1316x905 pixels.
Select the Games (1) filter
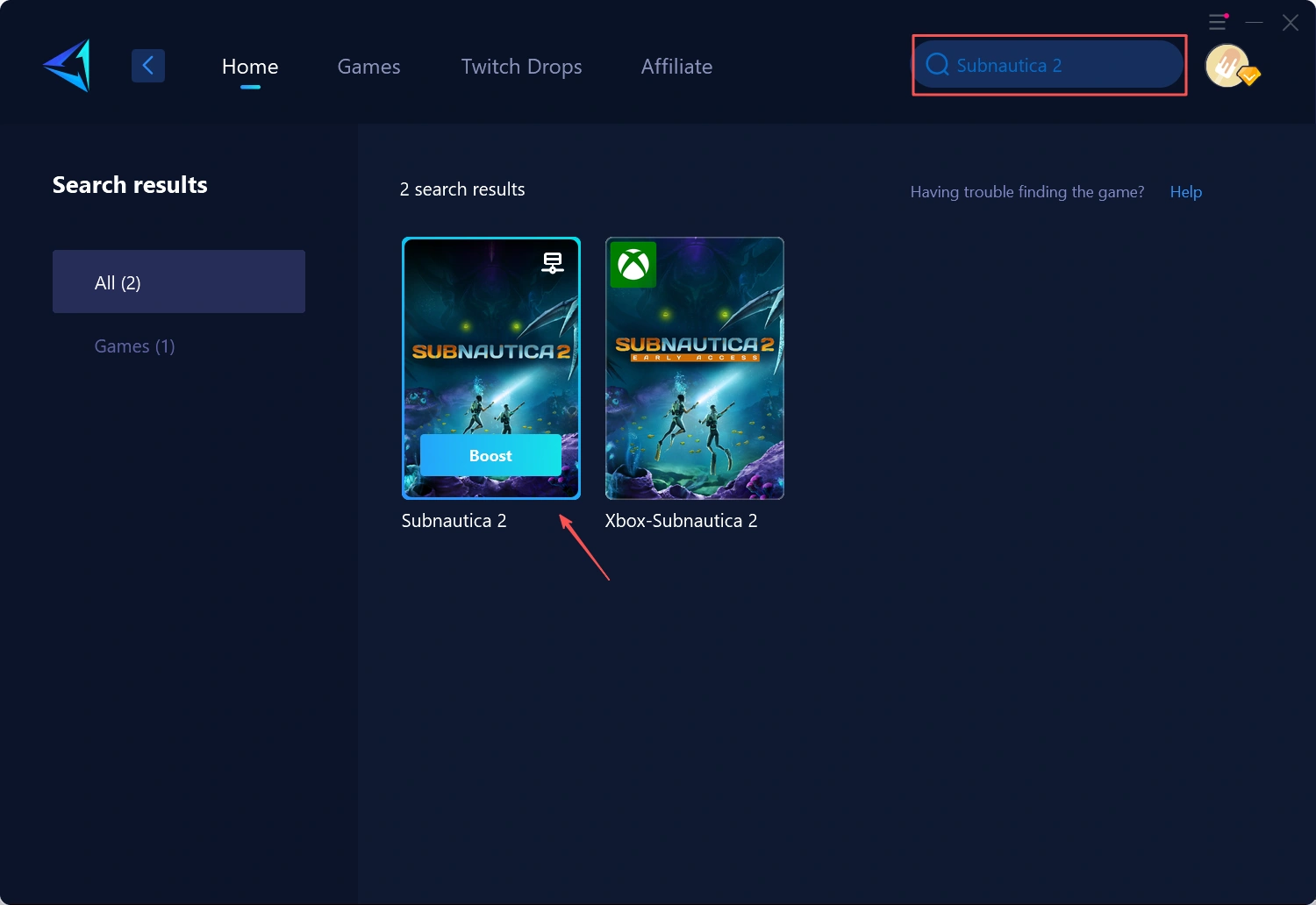[134, 346]
